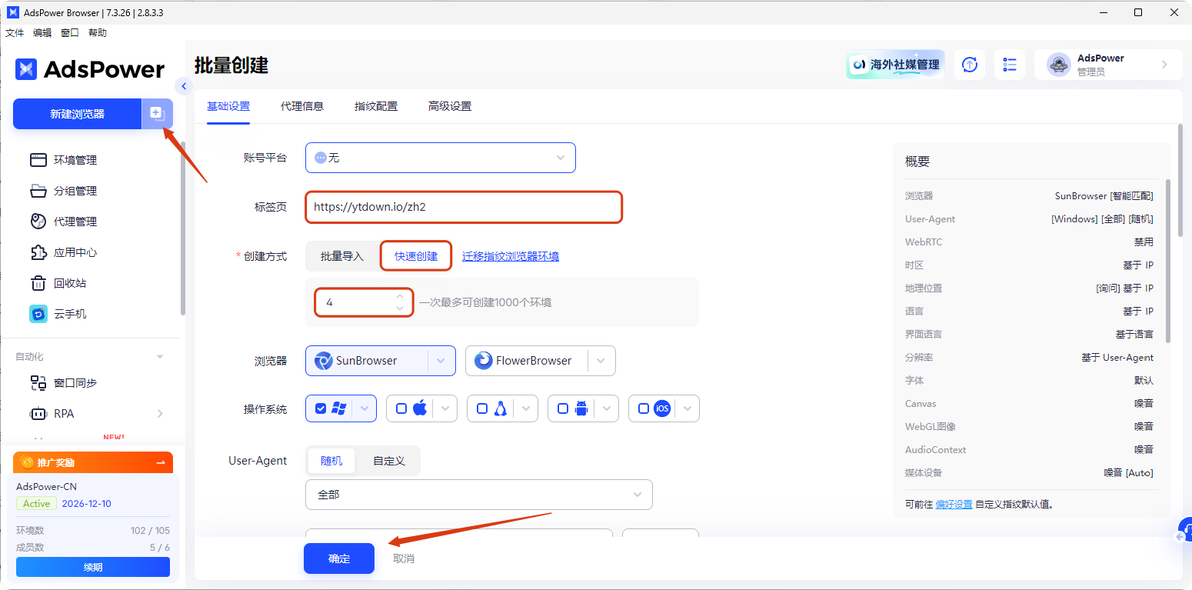
Task: Expand the SunBrowser version dropdown arrow
Action: point(441,360)
